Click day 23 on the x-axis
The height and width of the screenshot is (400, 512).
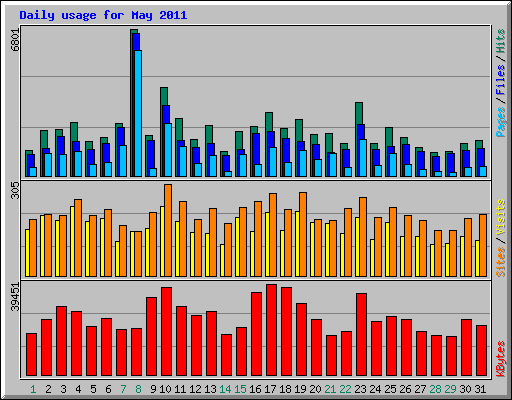(x=360, y=389)
